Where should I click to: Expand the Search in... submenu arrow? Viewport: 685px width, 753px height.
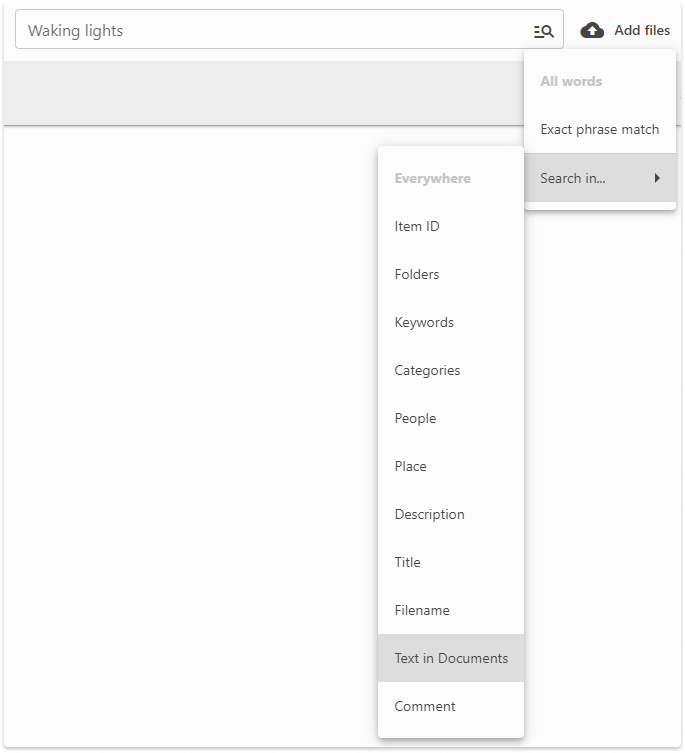pos(657,178)
